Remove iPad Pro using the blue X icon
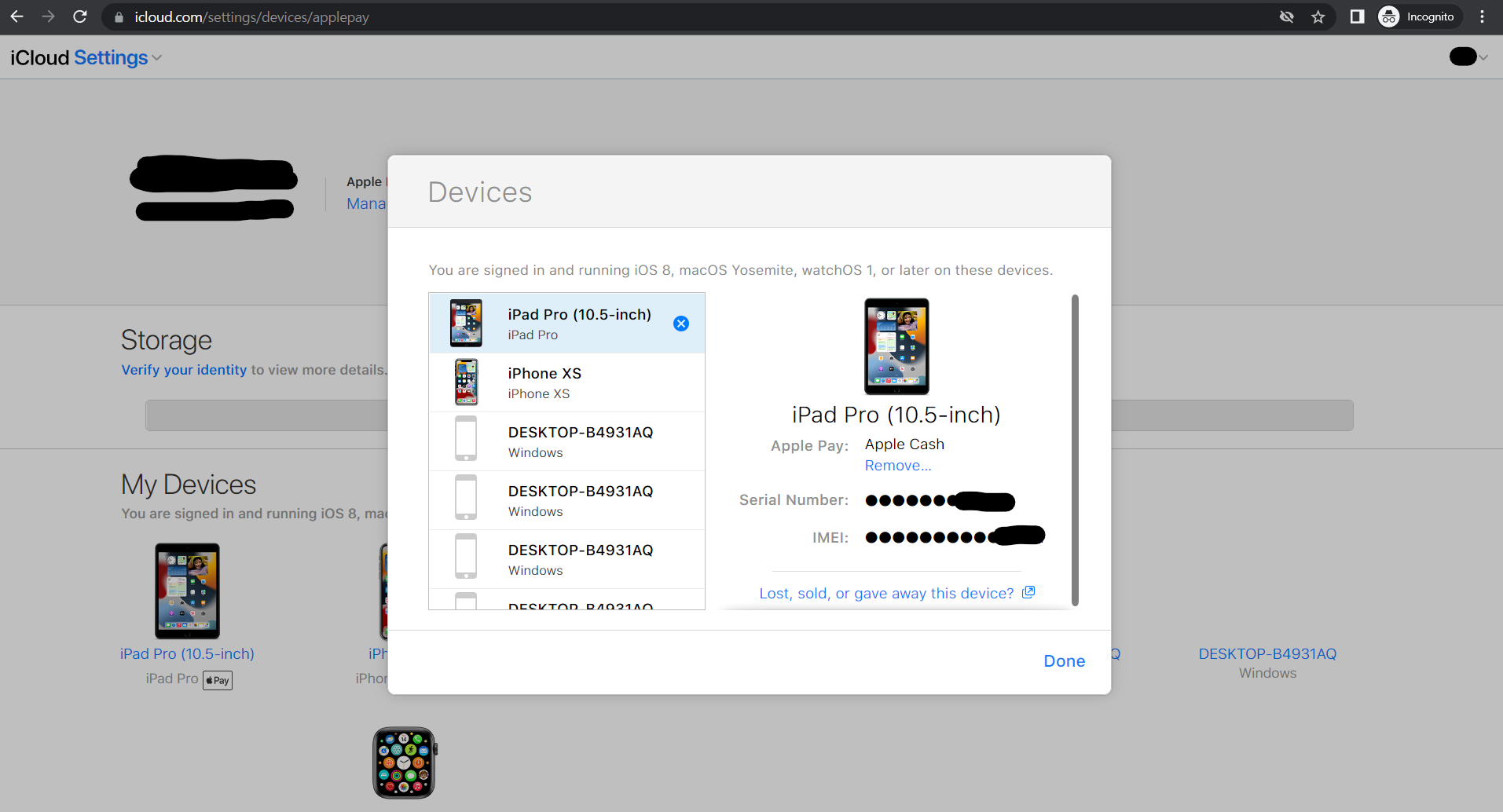 681,324
